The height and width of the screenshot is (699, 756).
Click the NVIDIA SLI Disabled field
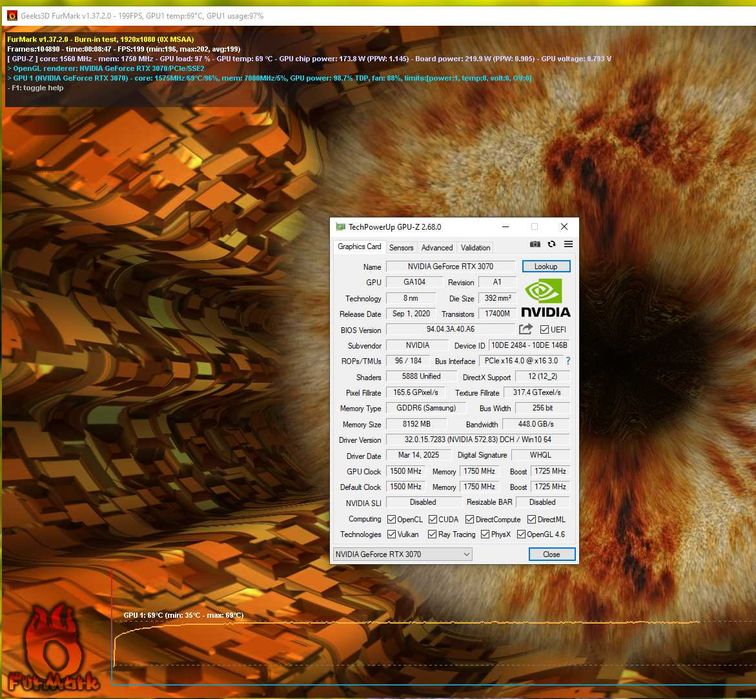coord(423,502)
